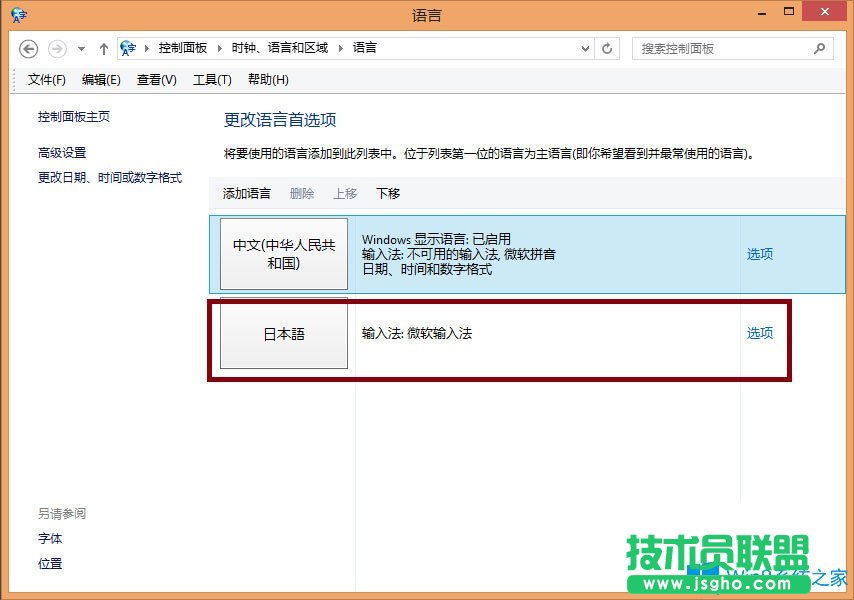Viewport: 854px width, 600px height.
Task: Click the language icon in the address bar
Action: (128, 47)
